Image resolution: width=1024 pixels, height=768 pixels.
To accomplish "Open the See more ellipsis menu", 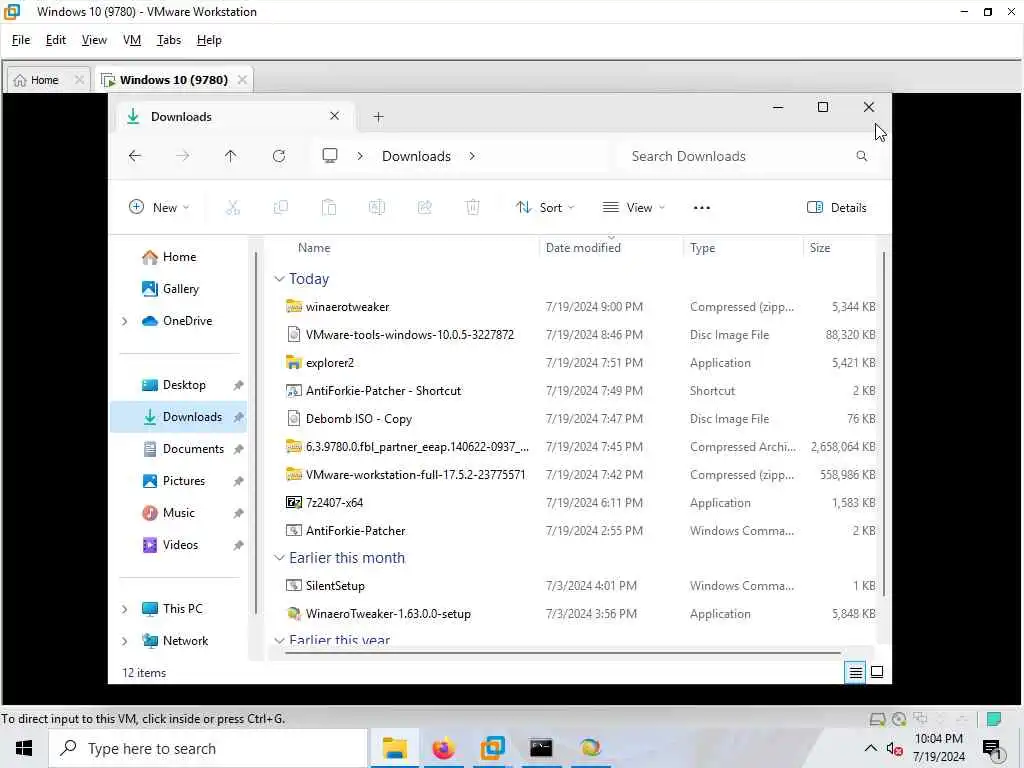I will [x=701, y=208].
